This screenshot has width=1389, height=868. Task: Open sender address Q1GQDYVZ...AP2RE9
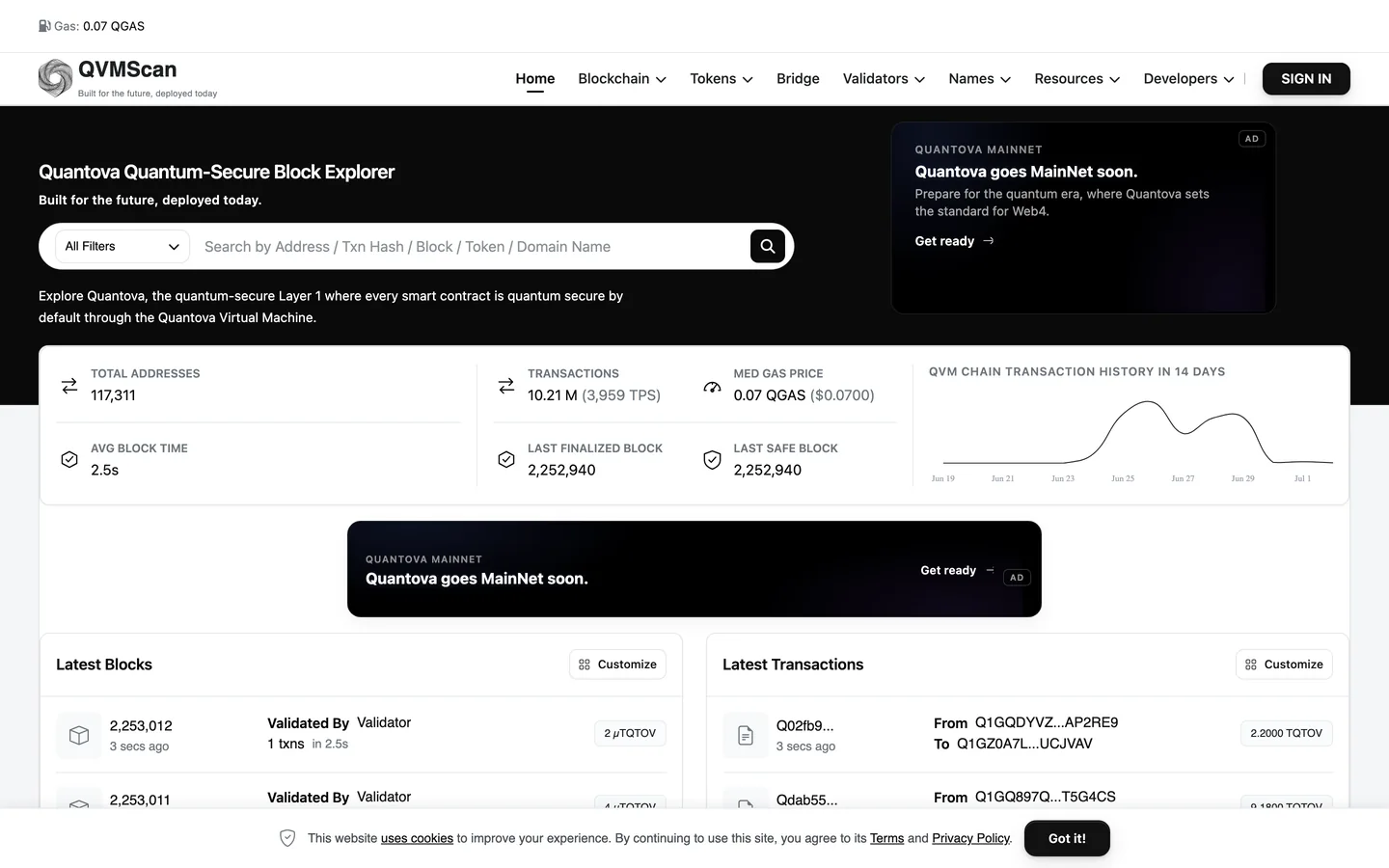coord(1047,722)
